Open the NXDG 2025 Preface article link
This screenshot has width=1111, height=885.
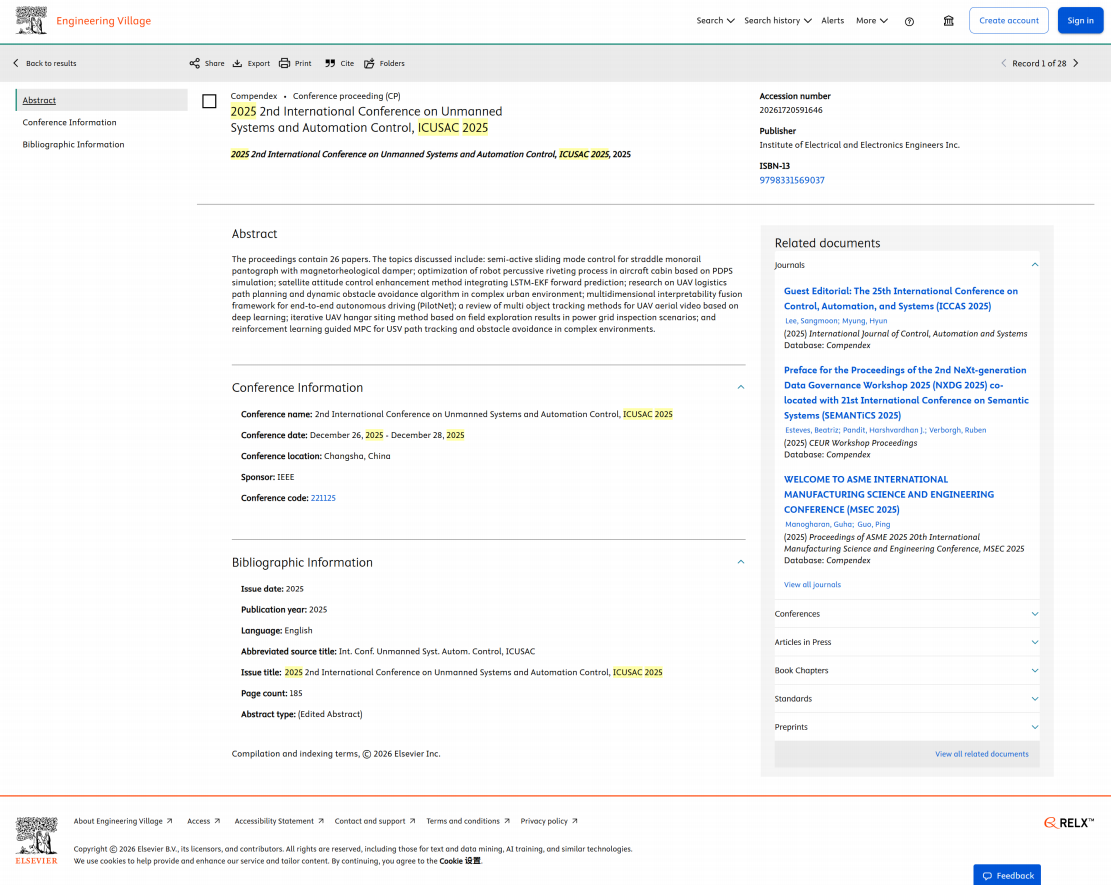pos(906,393)
